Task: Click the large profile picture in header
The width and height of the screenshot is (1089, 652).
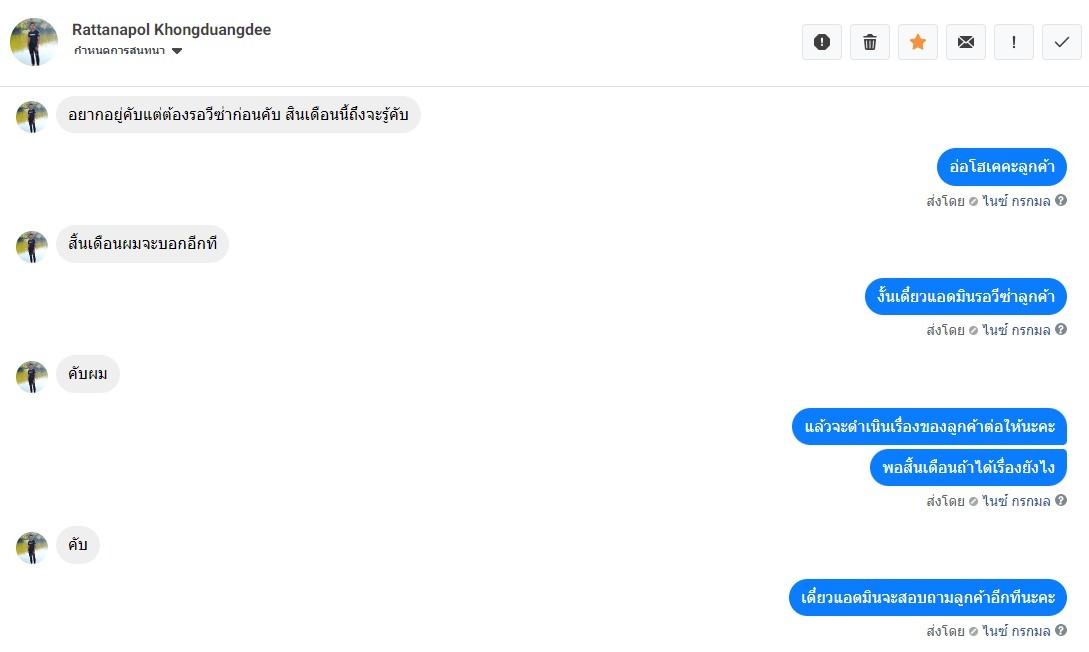Action: point(34,42)
